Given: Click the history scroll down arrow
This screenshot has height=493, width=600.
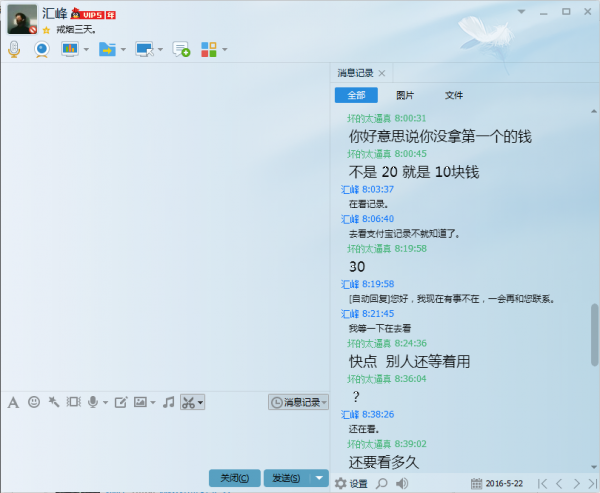Looking at the screenshot, I should pyautogui.click(x=594, y=467).
